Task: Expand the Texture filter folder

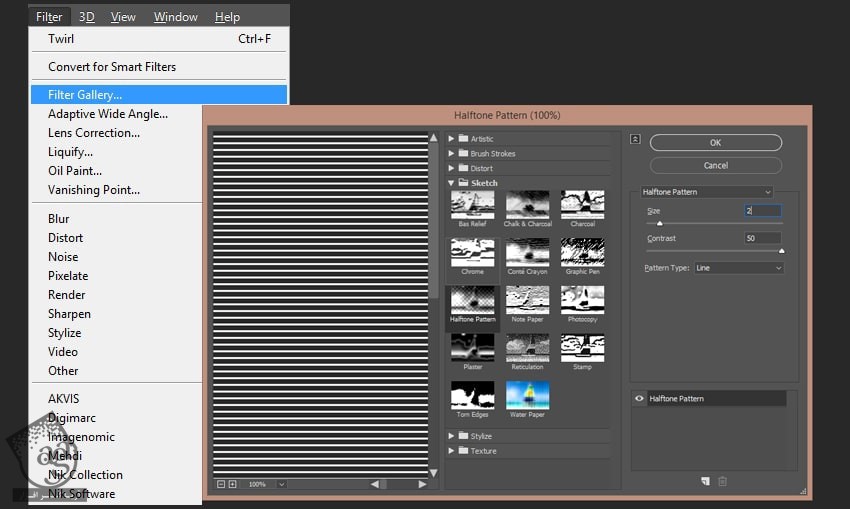Action: coord(452,451)
